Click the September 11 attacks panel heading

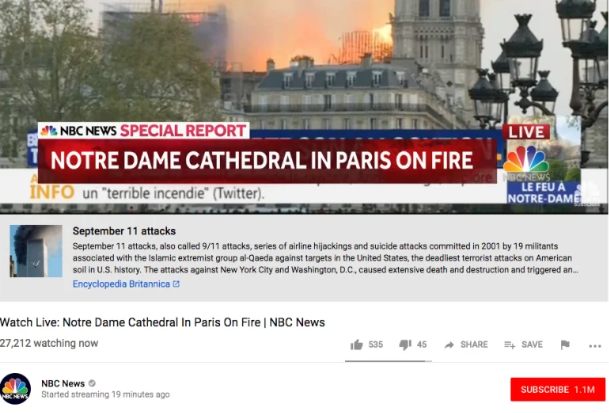(x=124, y=231)
